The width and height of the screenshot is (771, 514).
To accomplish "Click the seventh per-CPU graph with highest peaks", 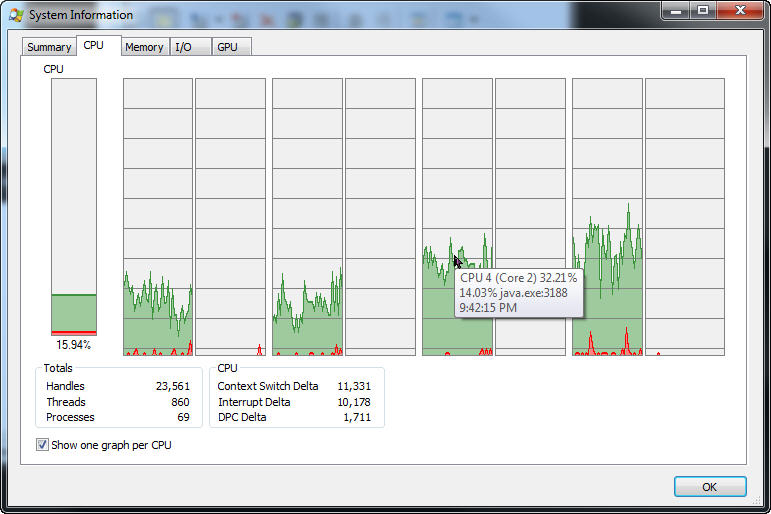I will click(607, 217).
